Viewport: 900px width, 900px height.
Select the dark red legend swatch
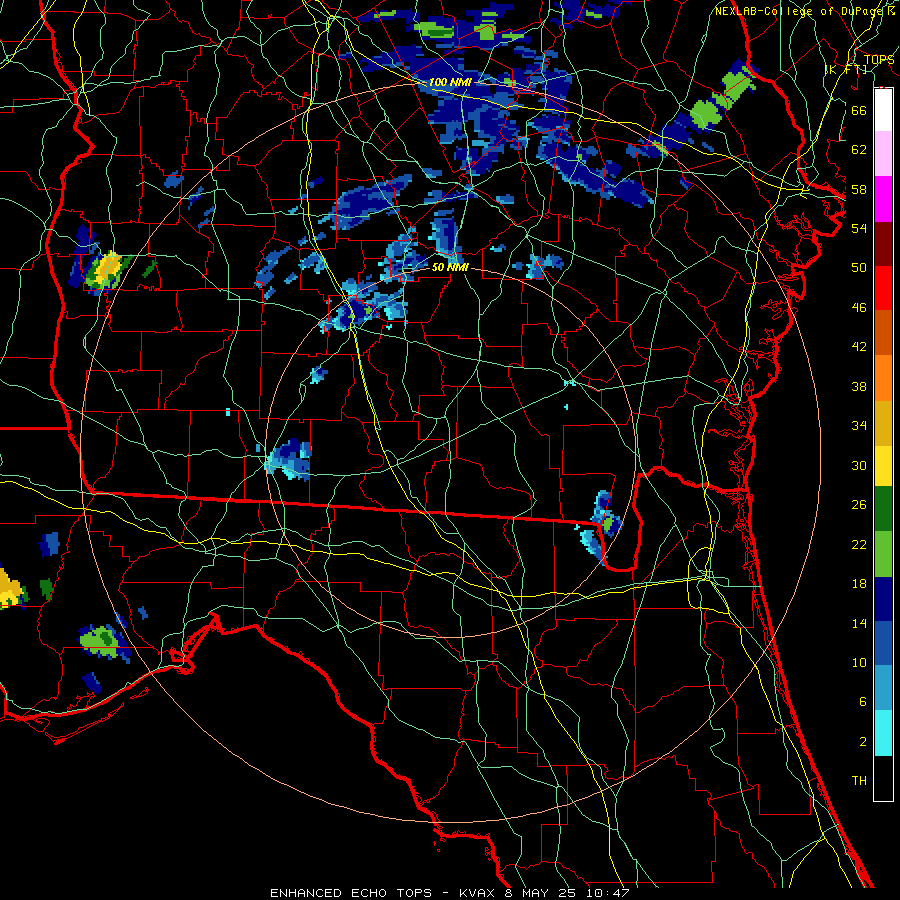(x=883, y=244)
